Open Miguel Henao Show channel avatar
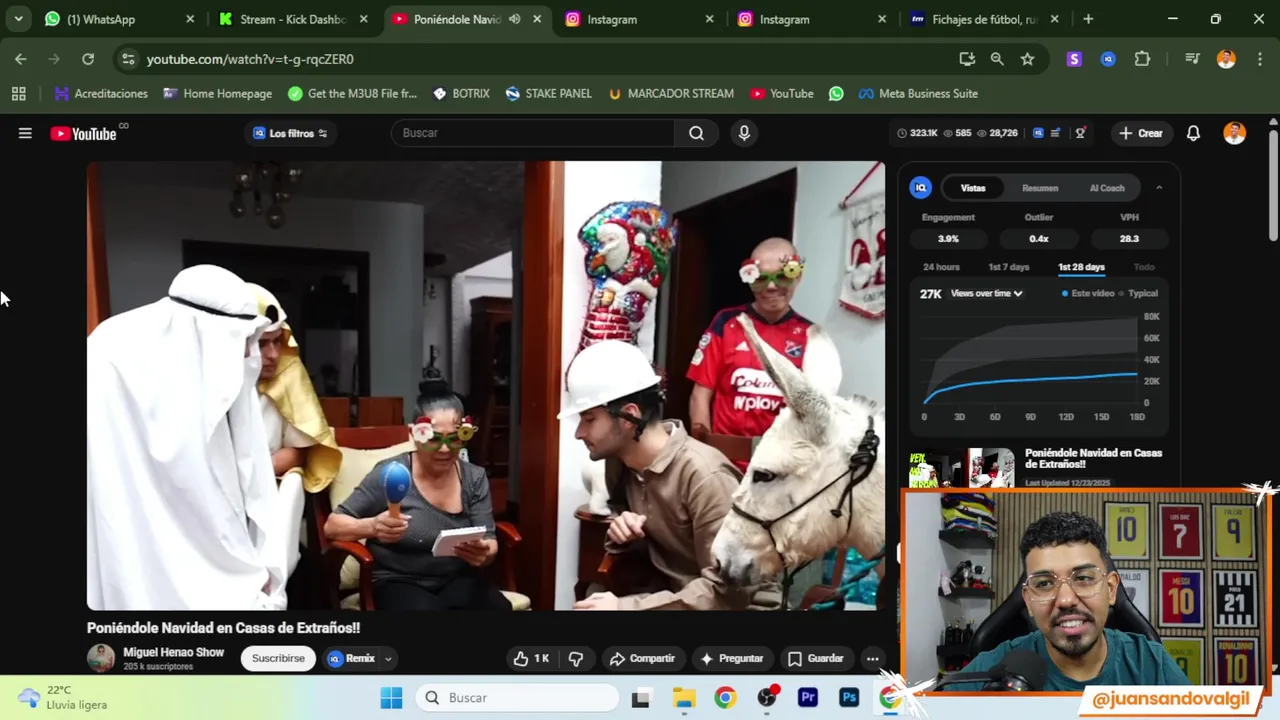Viewport: 1280px width, 720px height. coord(101,658)
